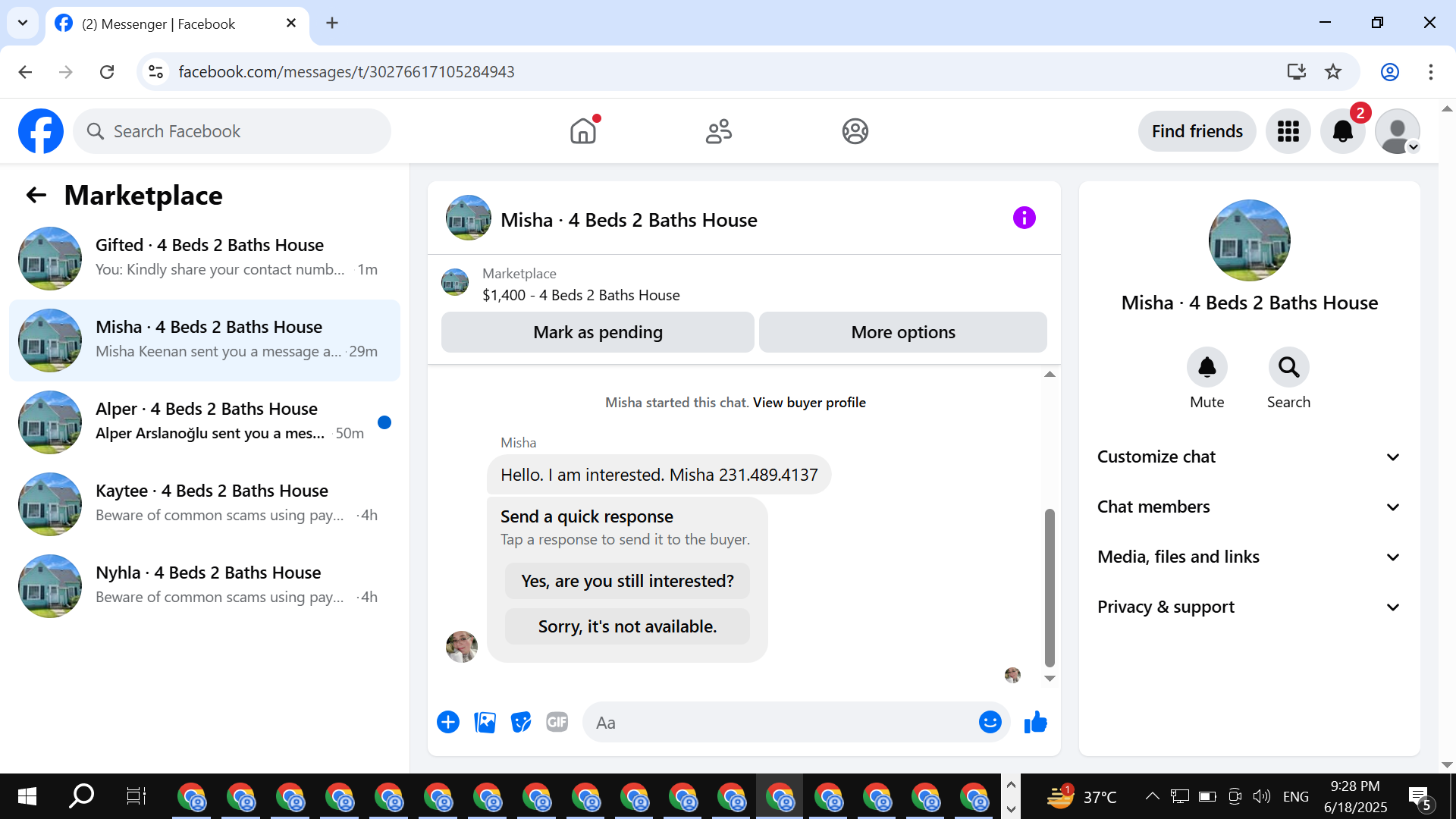The width and height of the screenshot is (1456, 819).
Task: Mute the Misha conversation
Action: (1207, 368)
